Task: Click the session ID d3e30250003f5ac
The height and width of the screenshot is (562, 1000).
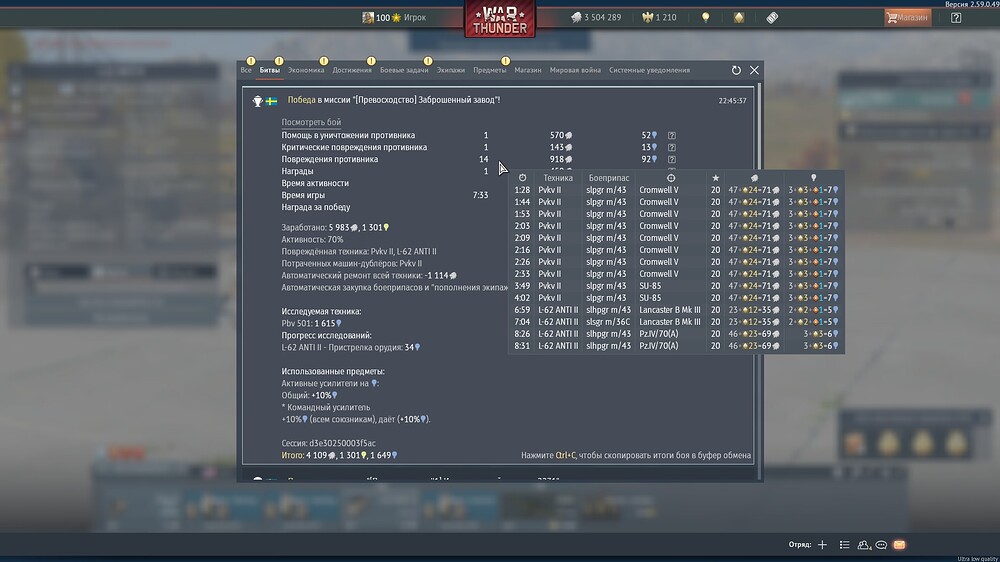Action: click(x=342, y=443)
